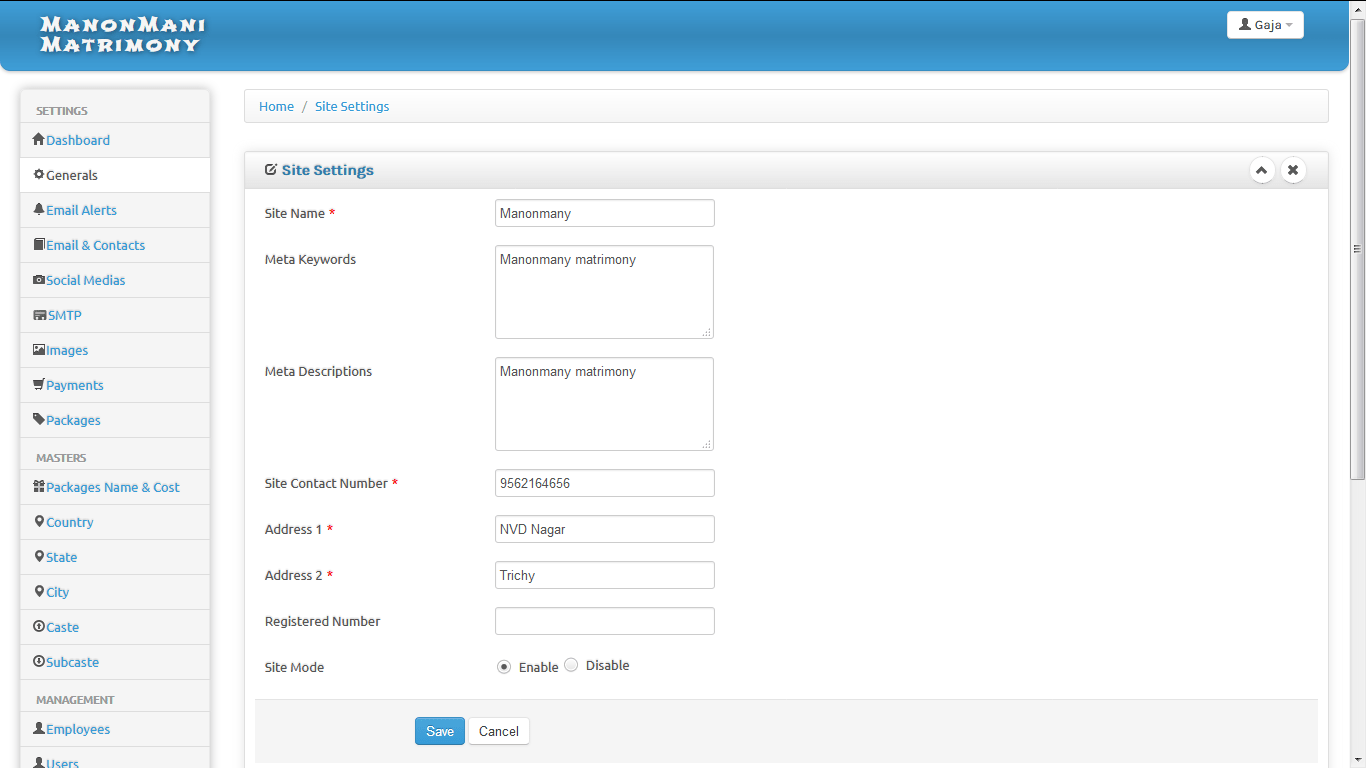This screenshot has height=768, width=1366.
Task: Collapse the Site Settings panel
Action: coord(1262,170)
